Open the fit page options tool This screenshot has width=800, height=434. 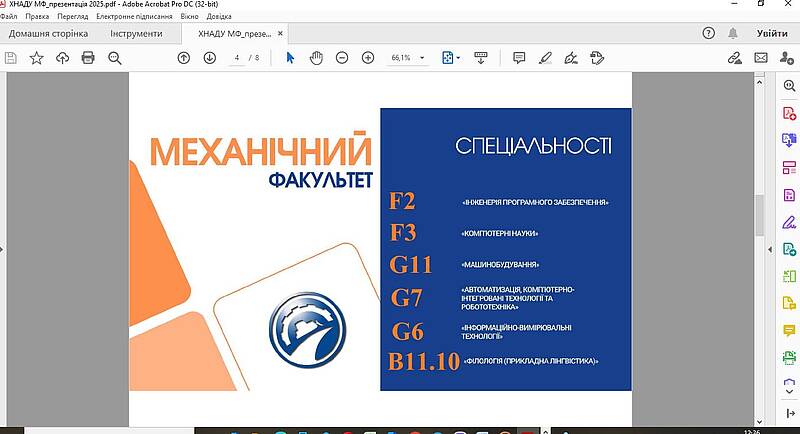447,58
